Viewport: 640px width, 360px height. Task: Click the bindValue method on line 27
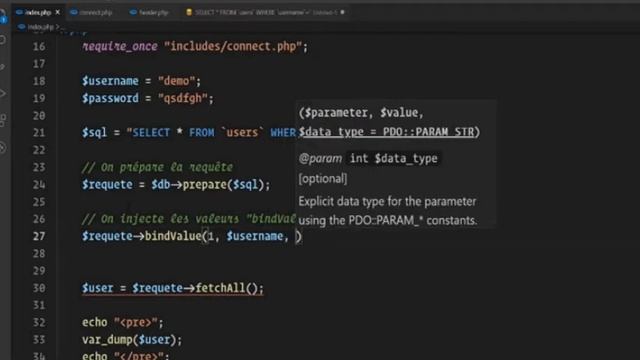[x=173, y=236]
